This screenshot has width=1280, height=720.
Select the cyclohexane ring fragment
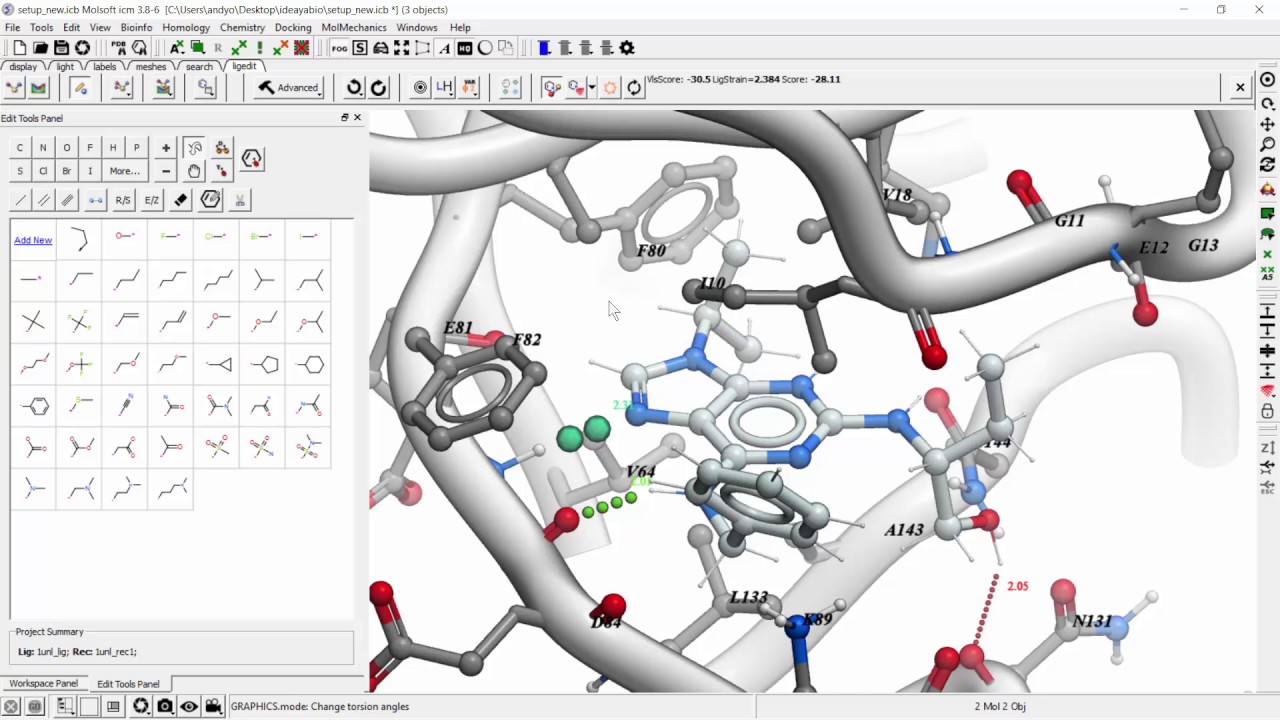310,365
